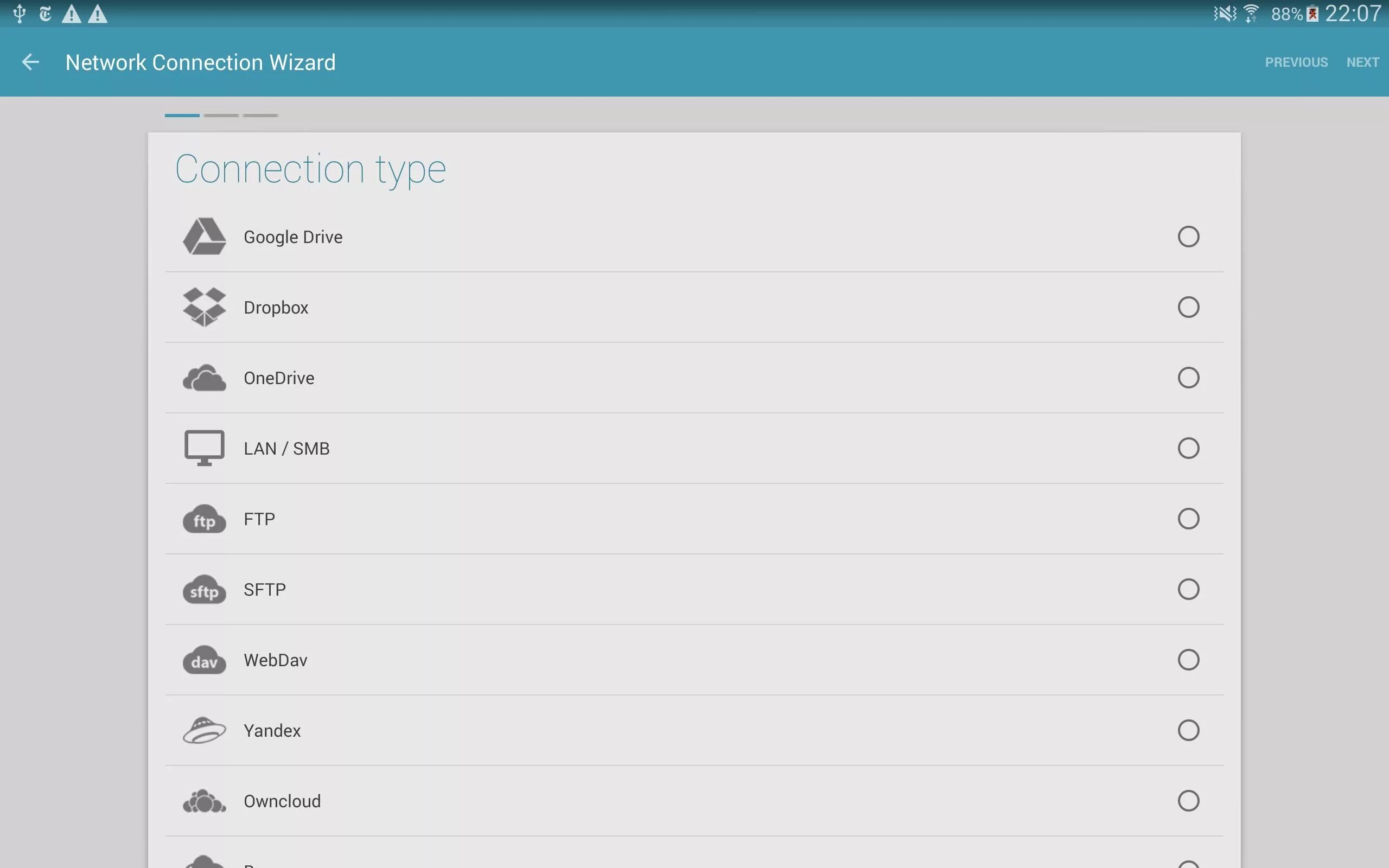
Task: Click the FTP cloud icon
Action: click(205, 519)
